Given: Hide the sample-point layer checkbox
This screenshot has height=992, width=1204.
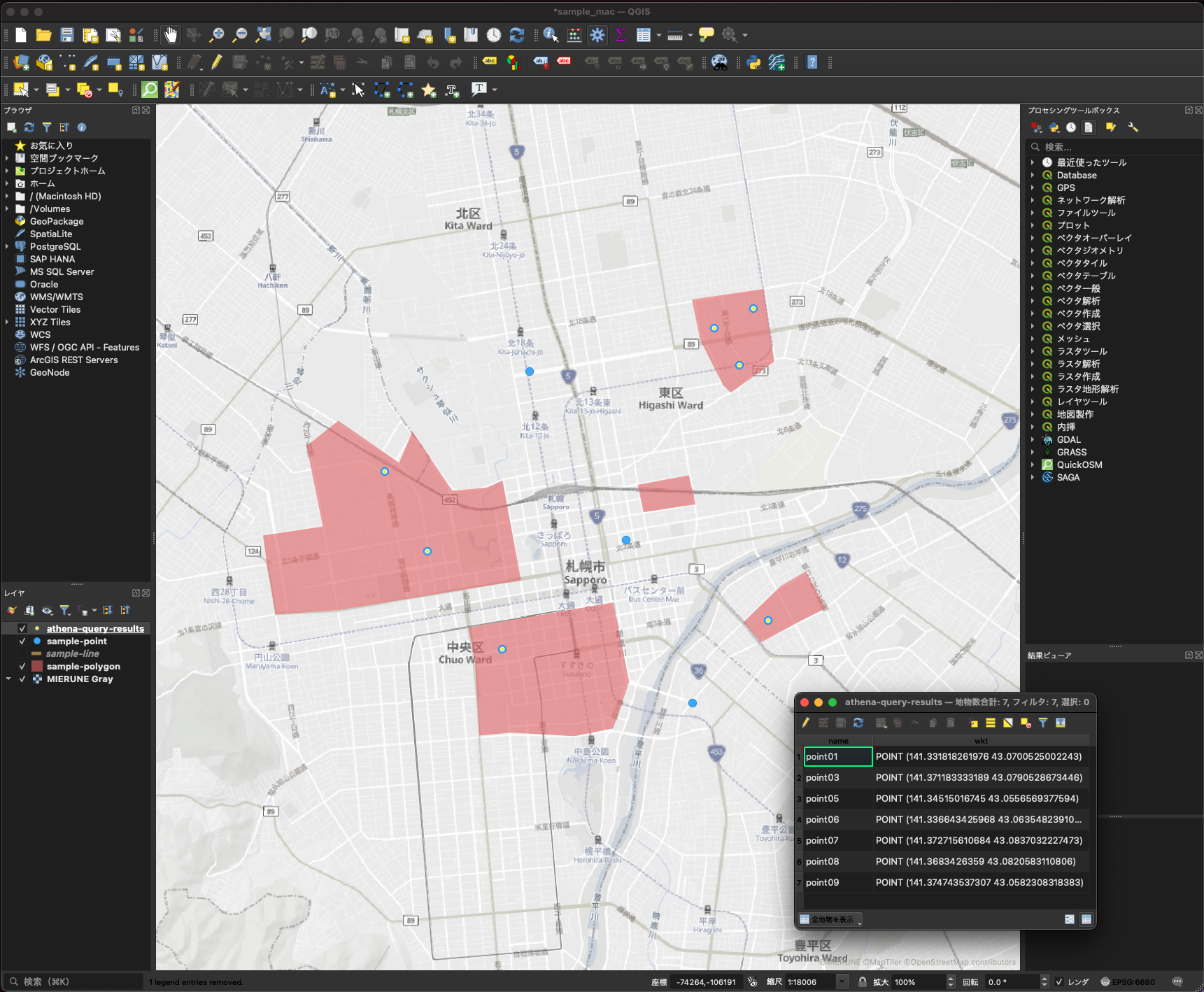Looking at the screenshot, I should (x=22, y=642).
